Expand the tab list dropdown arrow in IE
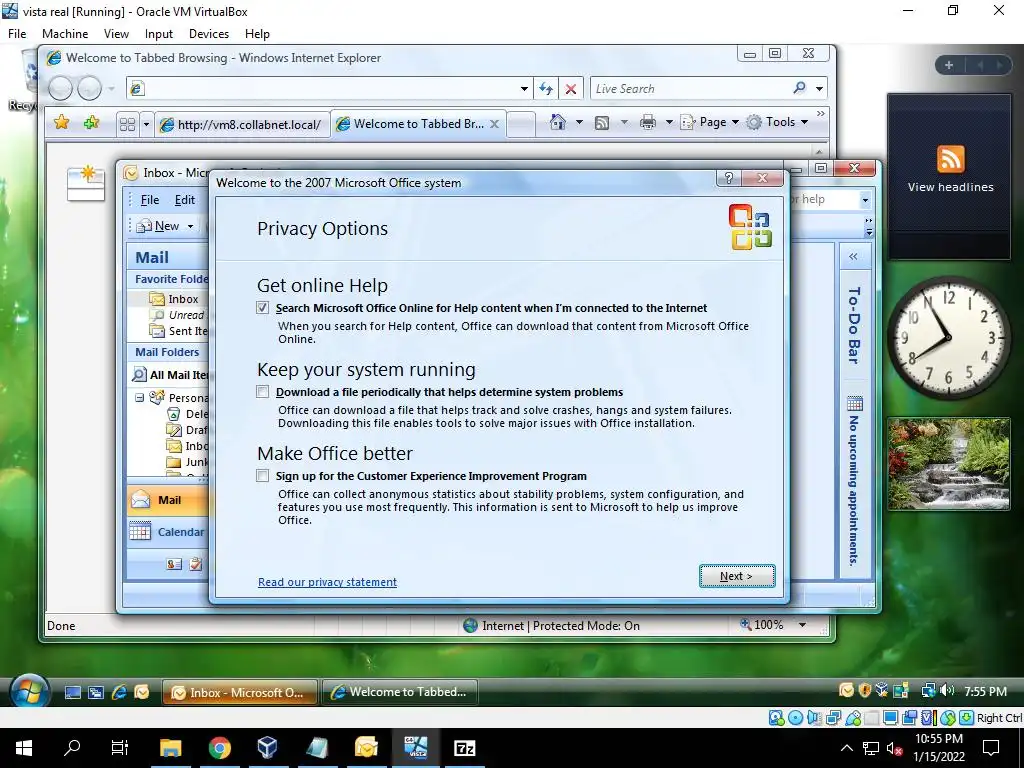This screenshot has height=768, width=1024. pos(146,124)
